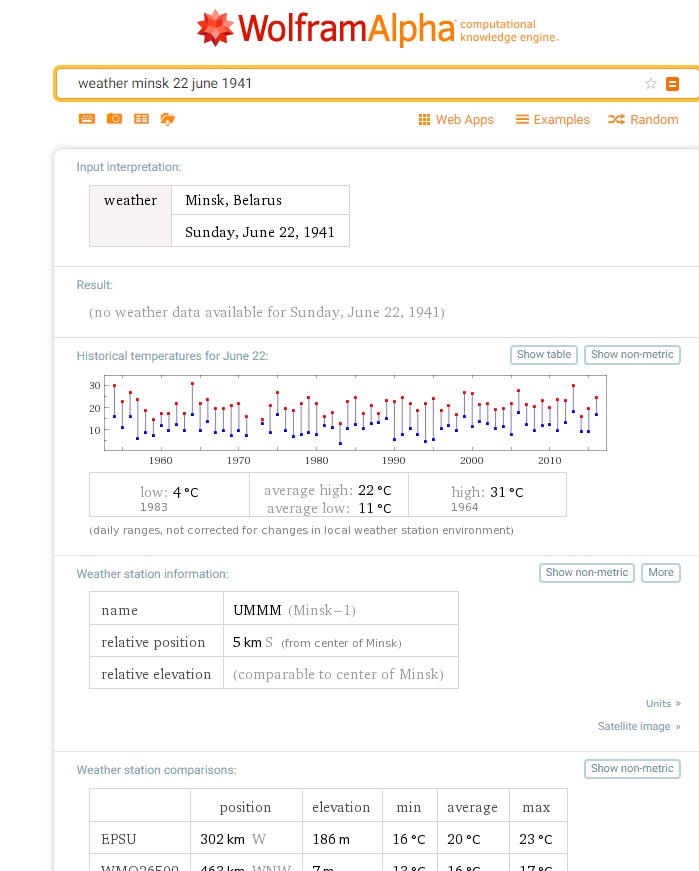Favorite this query with the star icon
The height and width of the screenshot is (871, 699).
coord(651,84)
